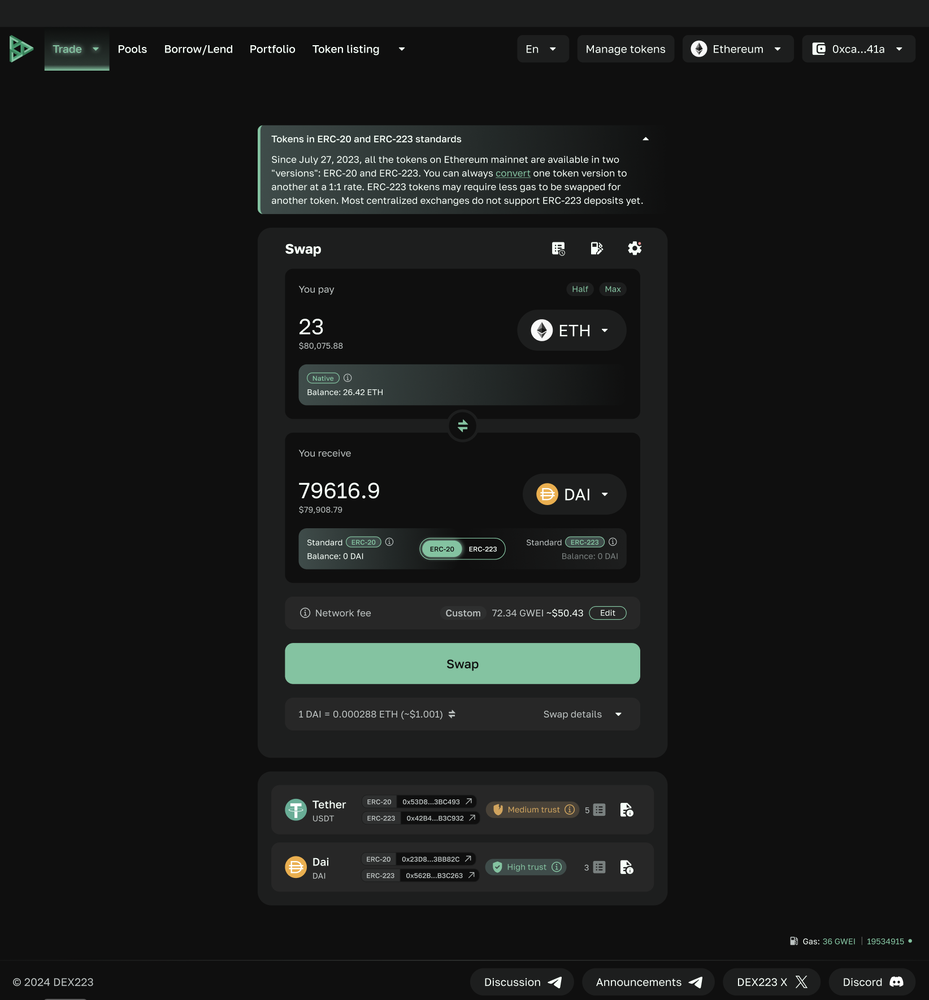
Task: Click info icon next to Native badge
Action: coord(347,378)
